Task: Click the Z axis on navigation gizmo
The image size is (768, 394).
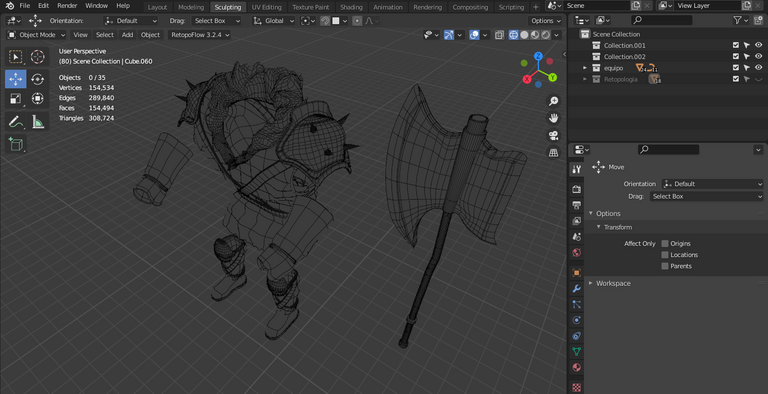Action: pyautogui.click(x=538, y=56)
